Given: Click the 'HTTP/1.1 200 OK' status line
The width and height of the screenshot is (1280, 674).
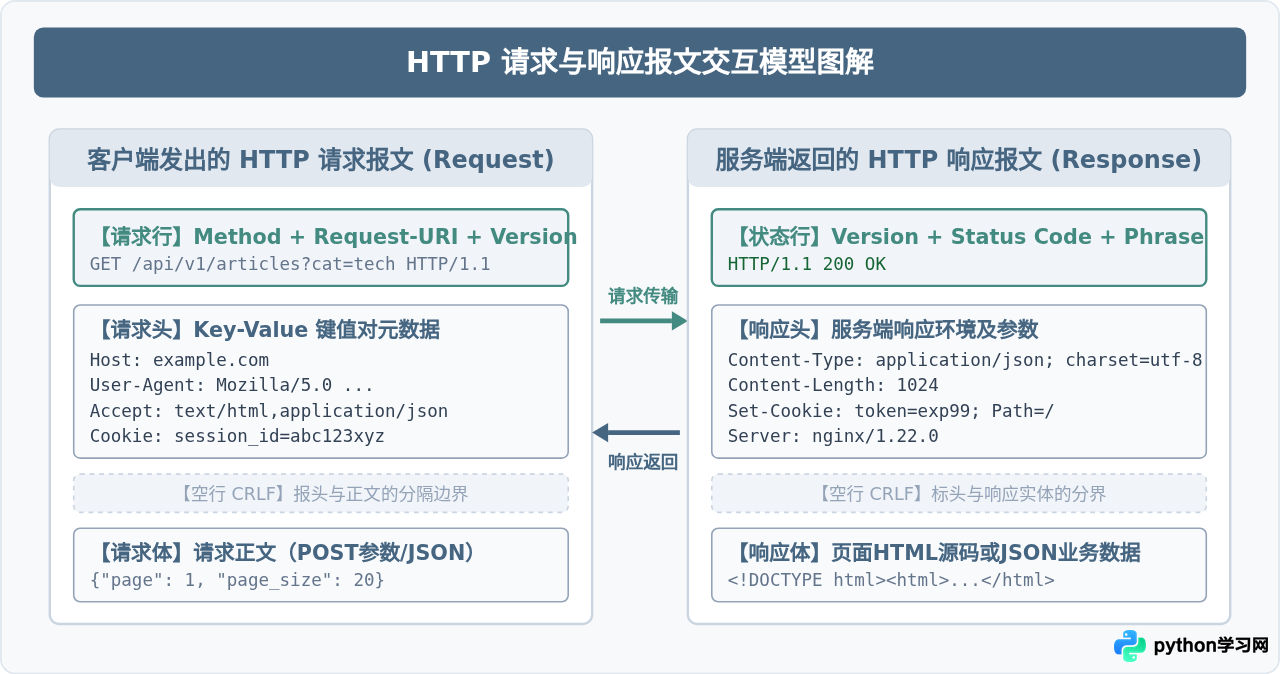Looking at the screenshot, I should (x=807, y=264).
